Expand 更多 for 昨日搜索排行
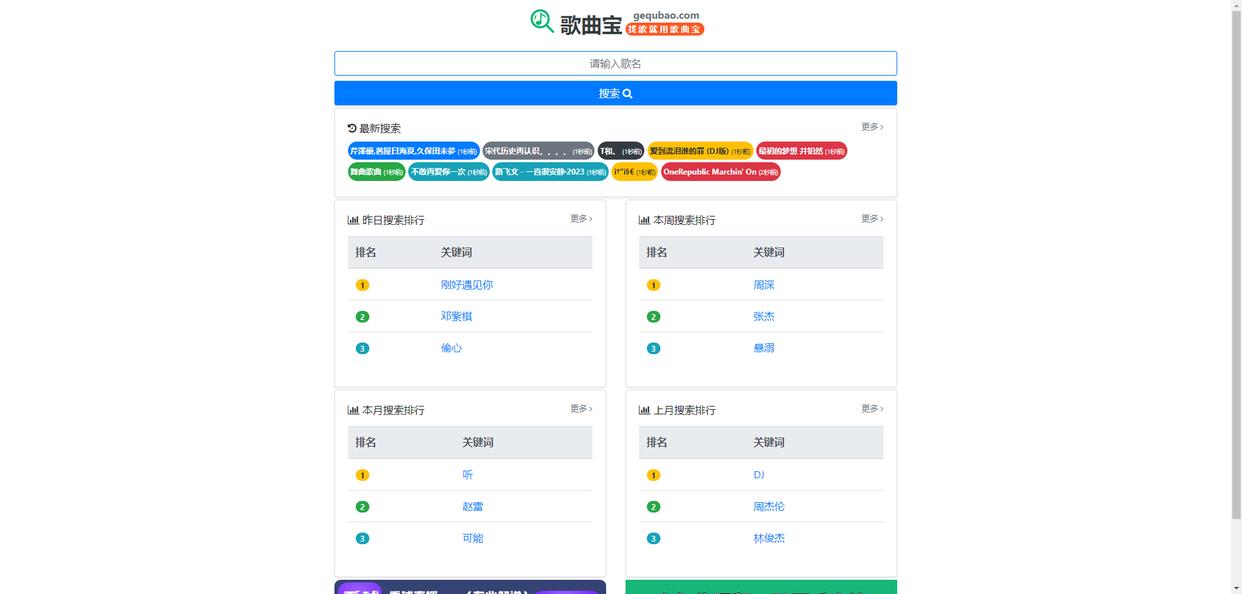 [x=580, y=219]
